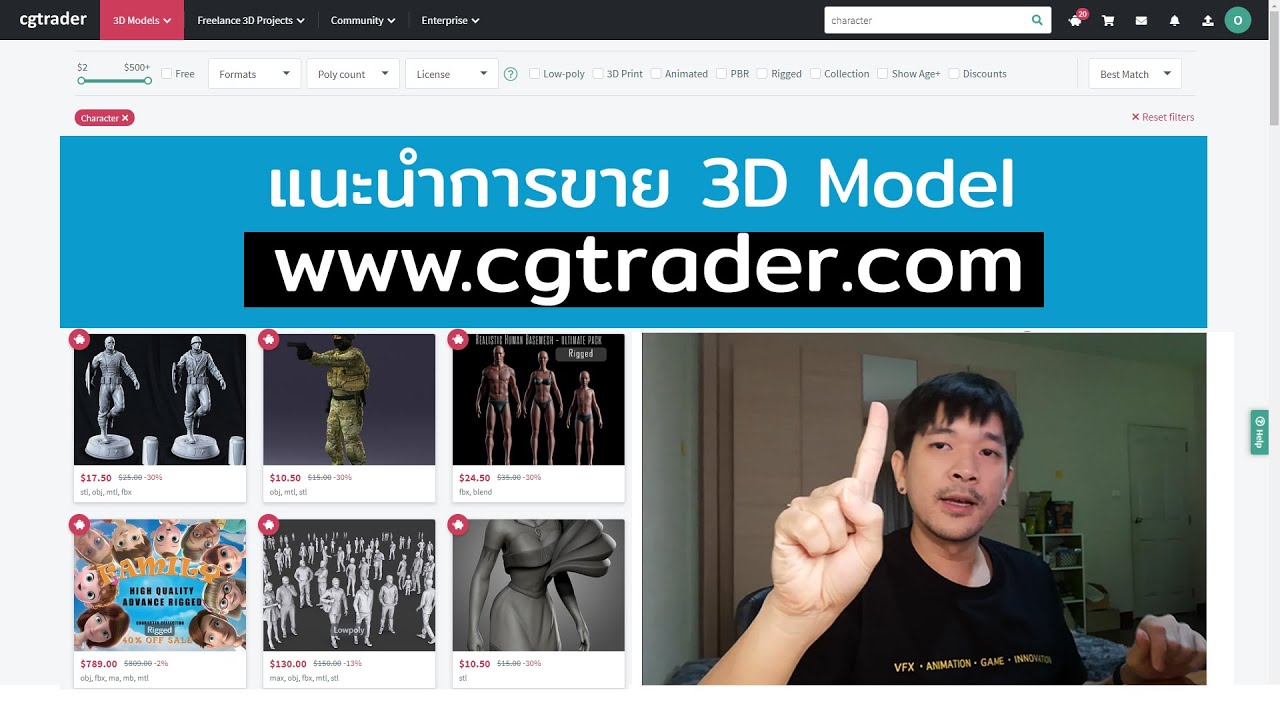The width and height of the screenshot is (1280, 720).
Task: Click the cgtrader logo
Action: click(x=53, y=19)
